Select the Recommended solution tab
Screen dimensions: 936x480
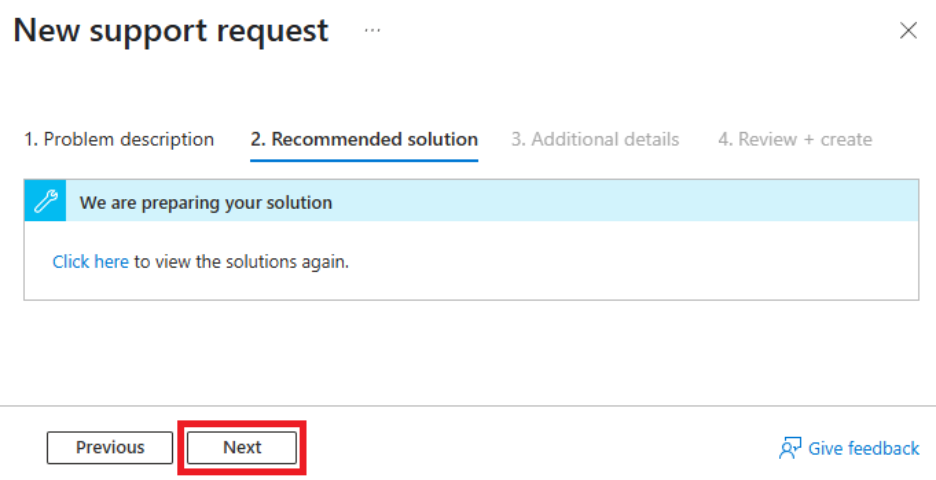point(364,139)
